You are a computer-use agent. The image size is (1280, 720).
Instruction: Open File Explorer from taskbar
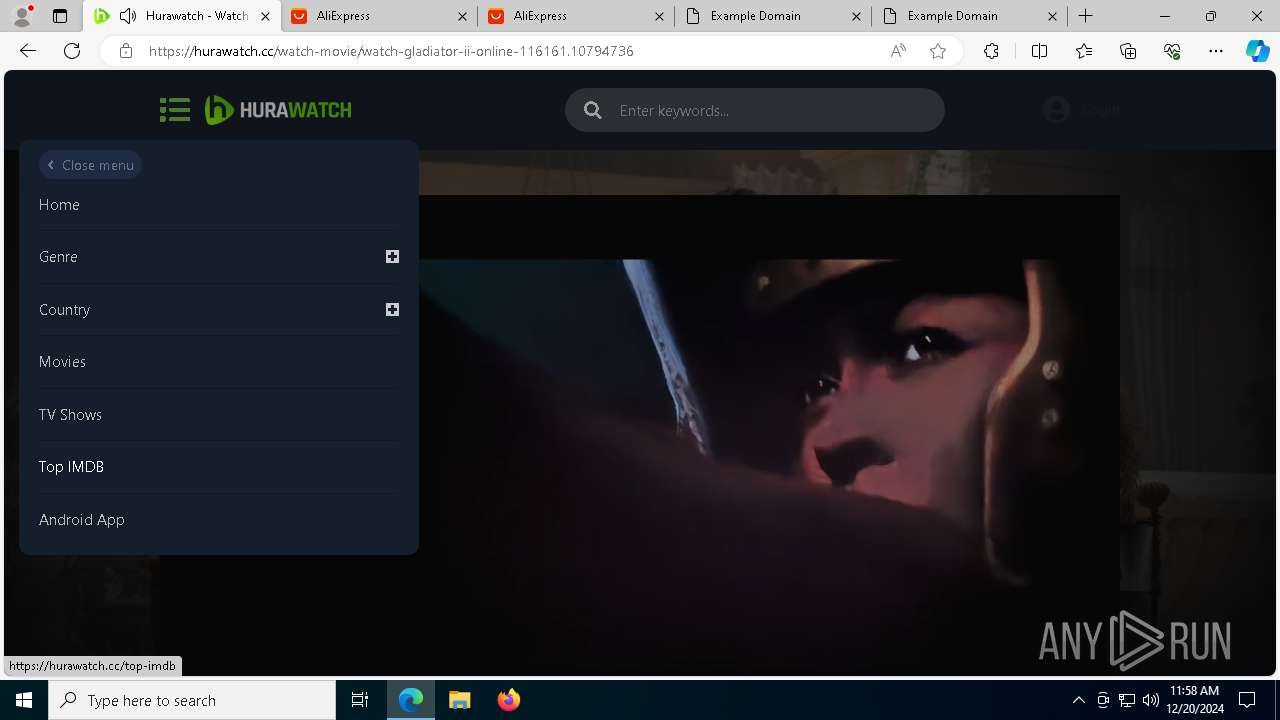pos(460,700)
